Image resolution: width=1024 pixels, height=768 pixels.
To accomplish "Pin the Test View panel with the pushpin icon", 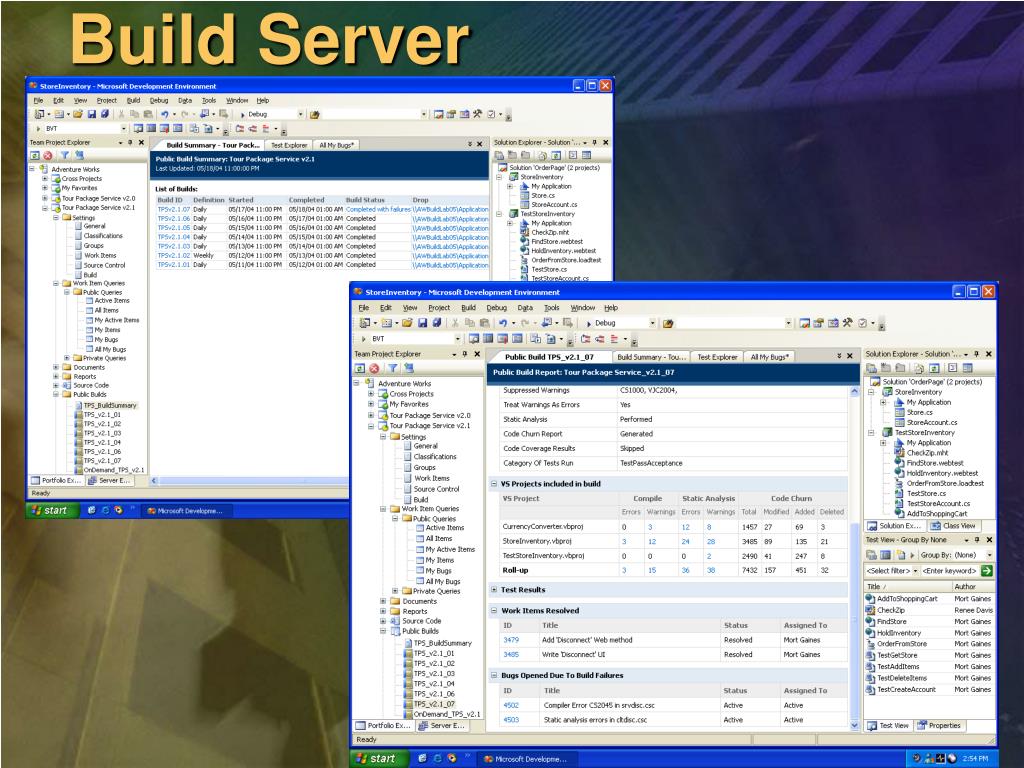I will (977, 540).
